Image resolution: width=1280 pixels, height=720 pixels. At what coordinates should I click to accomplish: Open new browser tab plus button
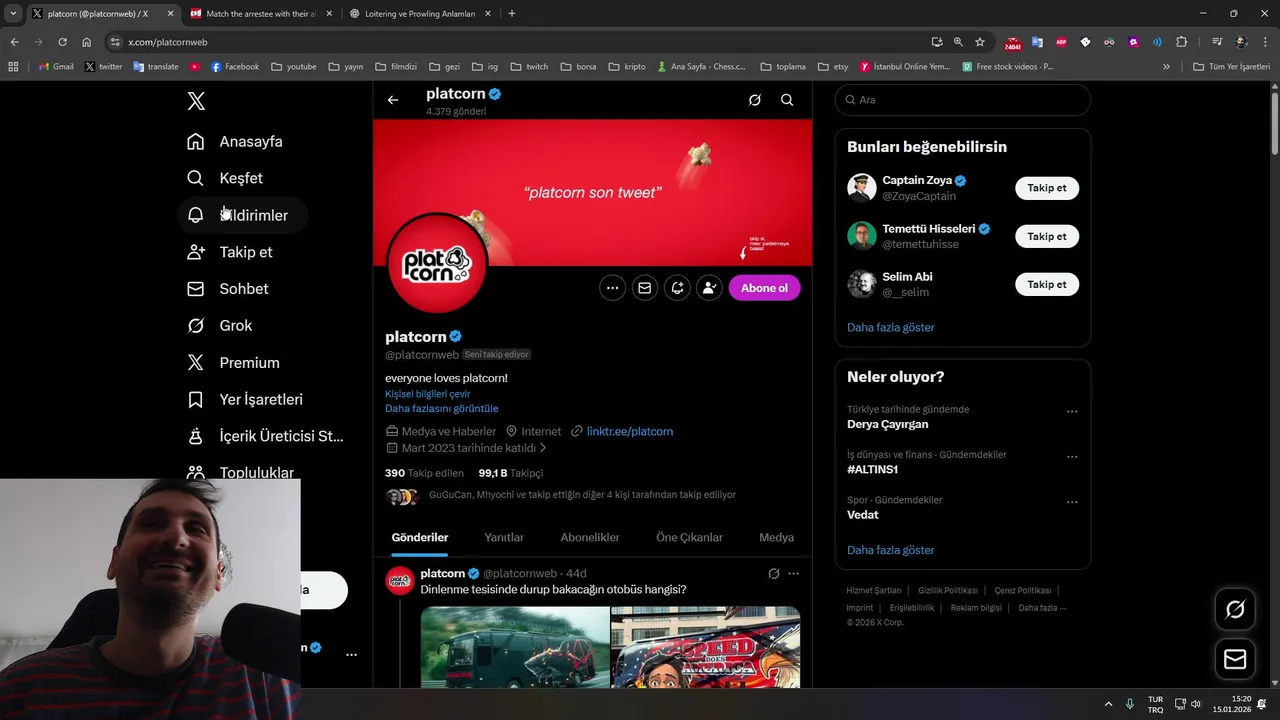pos(512,14)
